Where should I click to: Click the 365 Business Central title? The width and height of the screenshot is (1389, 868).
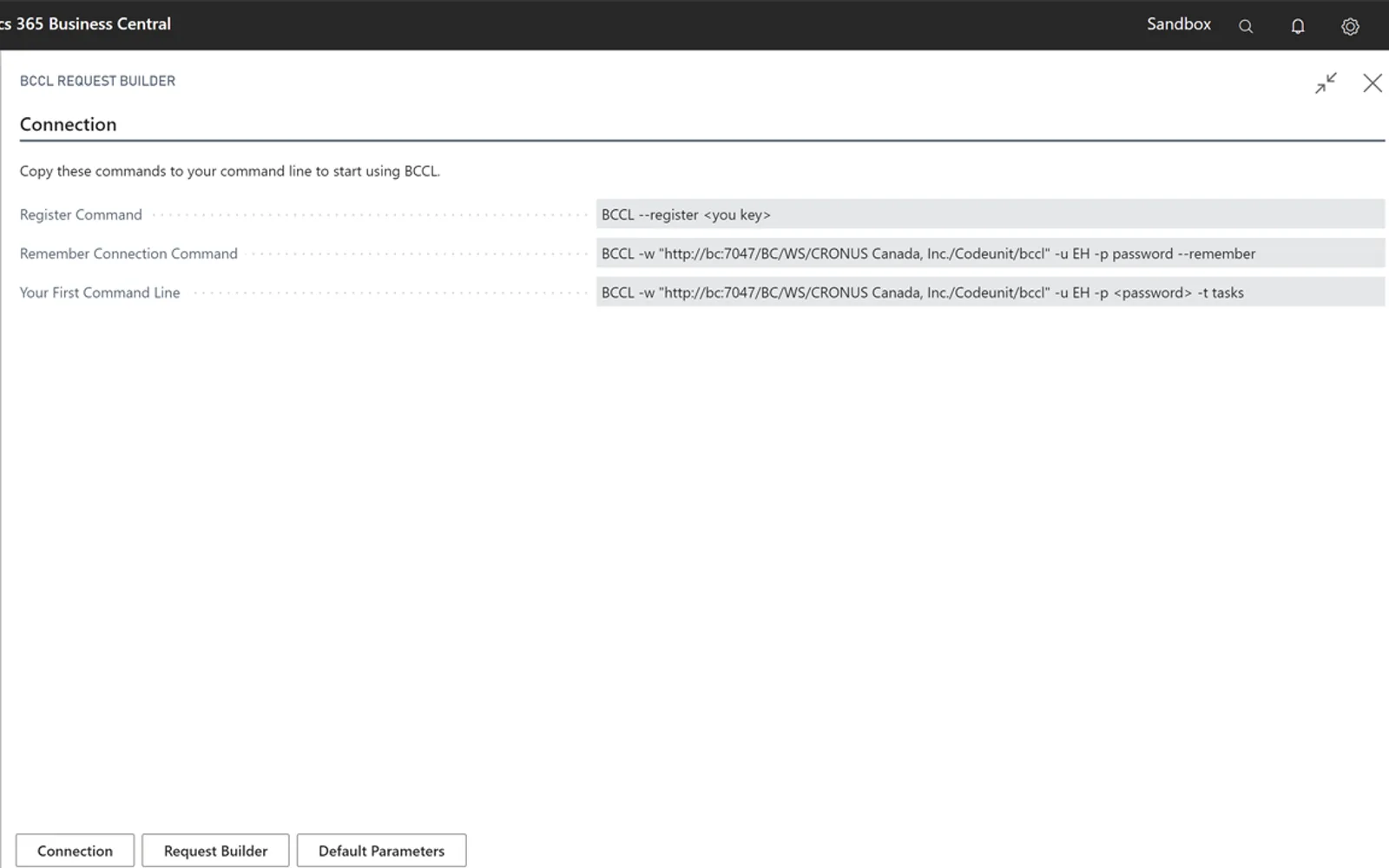pos(85,24)
